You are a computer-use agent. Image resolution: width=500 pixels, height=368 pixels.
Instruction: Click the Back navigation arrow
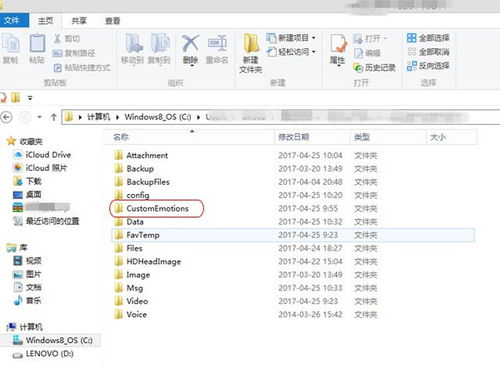click(7, 117)
